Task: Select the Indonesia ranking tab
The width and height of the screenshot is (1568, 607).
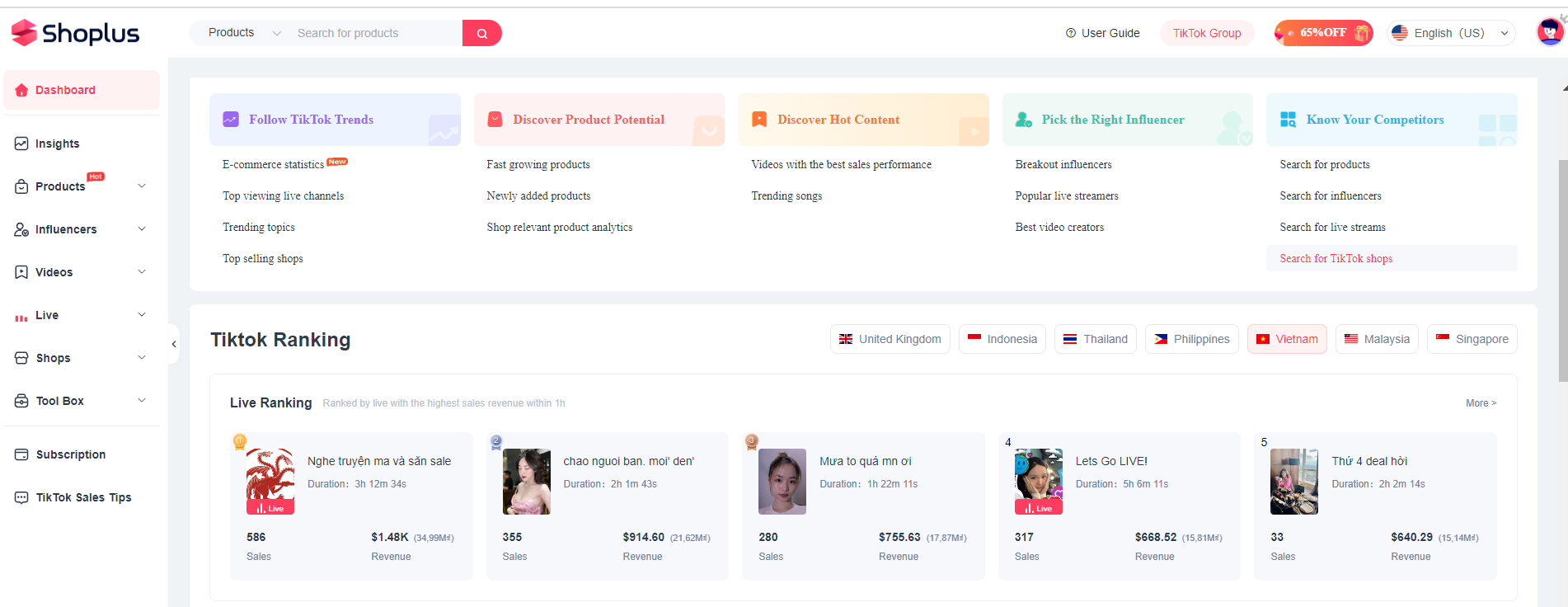Action: (1002, 339)
